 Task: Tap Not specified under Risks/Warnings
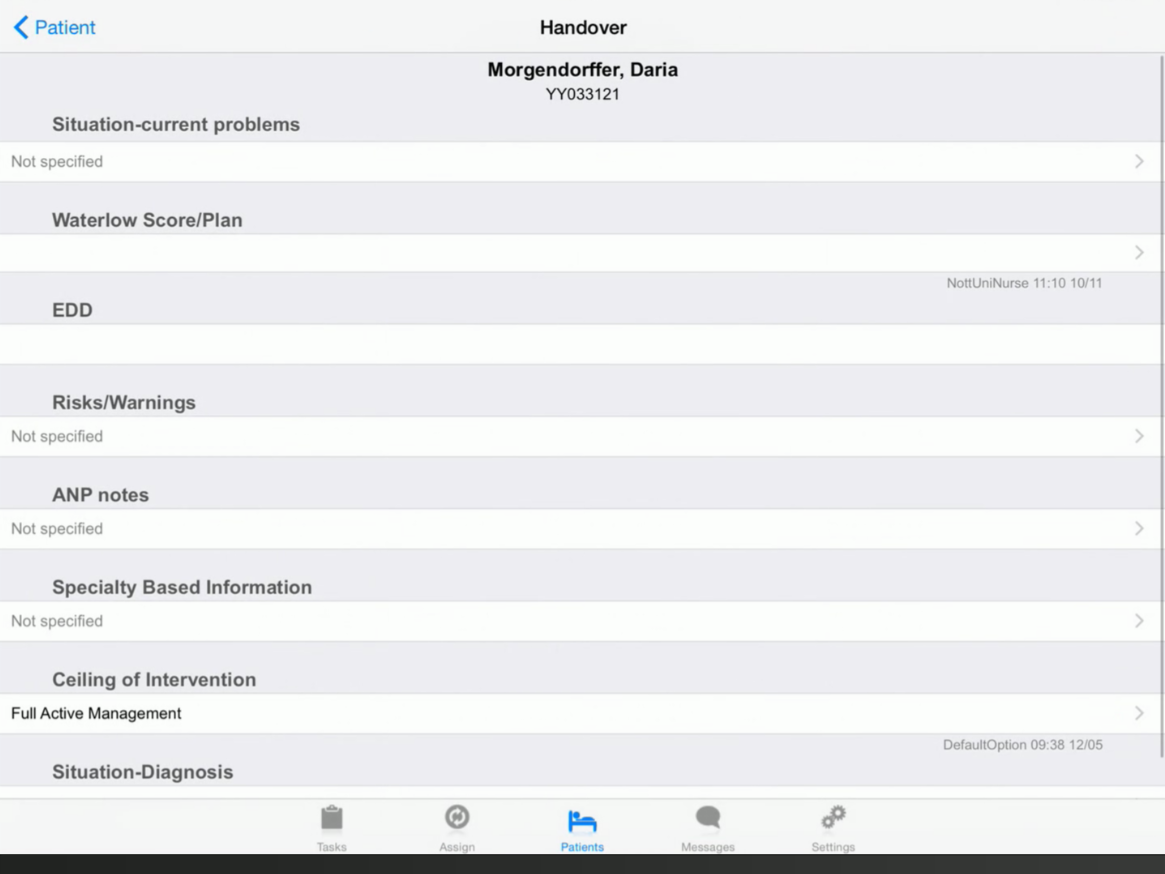tap(57, 437)
